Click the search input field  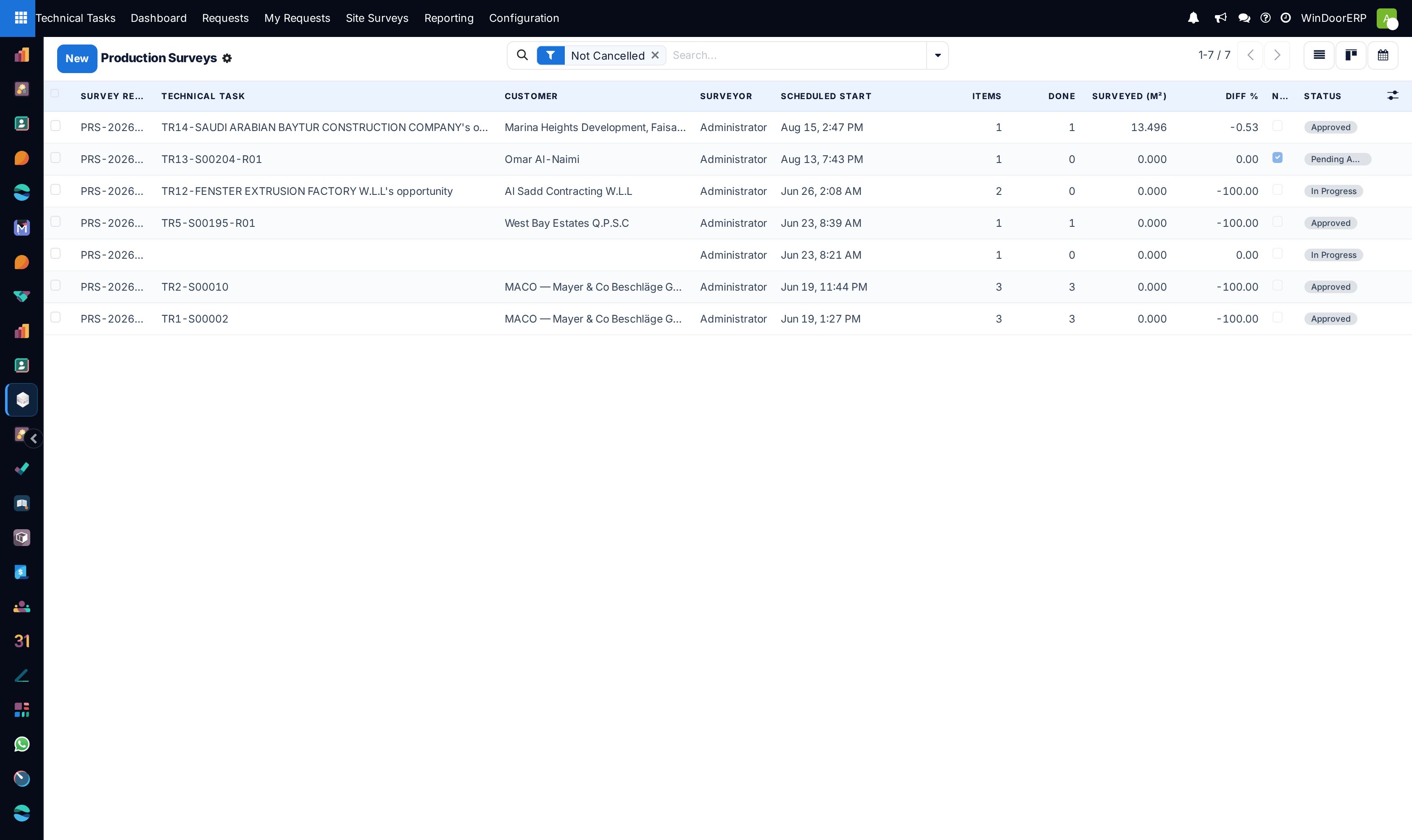coord(796,55)
